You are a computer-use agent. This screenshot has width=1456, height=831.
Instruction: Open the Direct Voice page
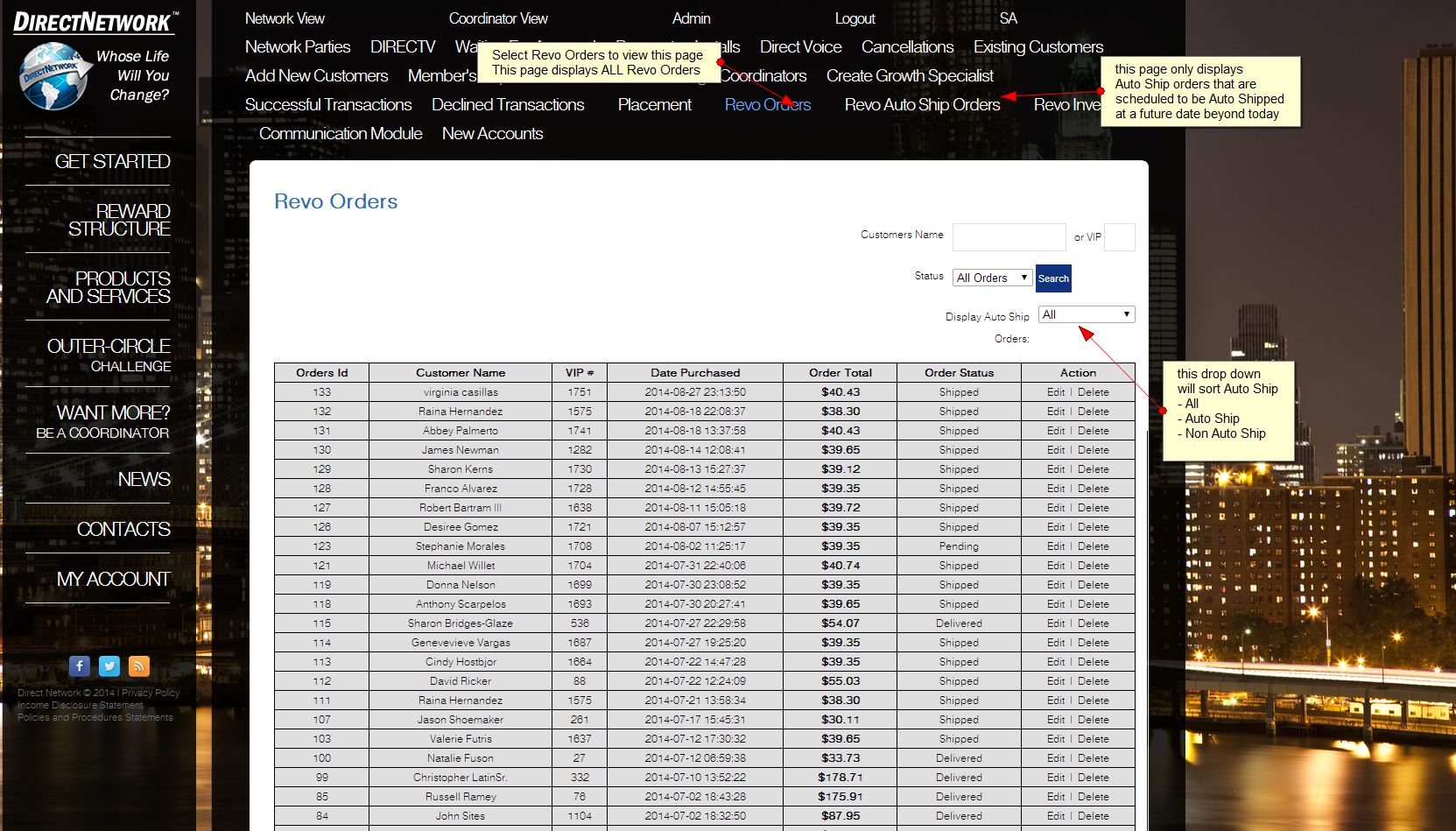[800, 47]
